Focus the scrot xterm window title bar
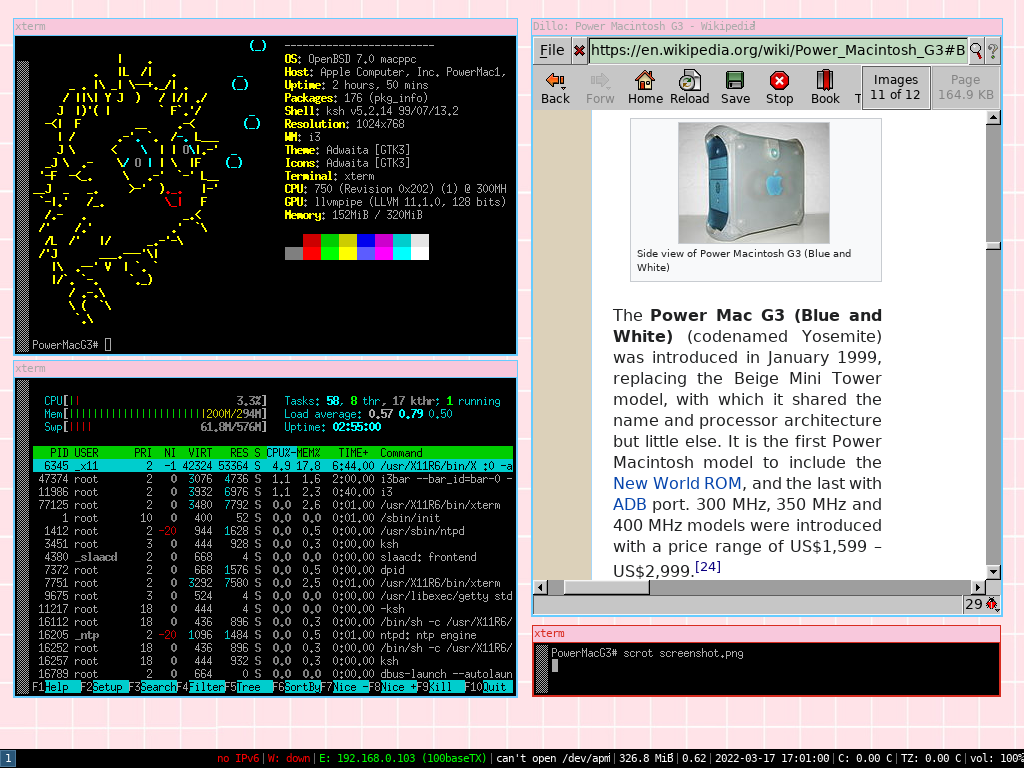The image size is (1024, 768). [x=766, y=633]
